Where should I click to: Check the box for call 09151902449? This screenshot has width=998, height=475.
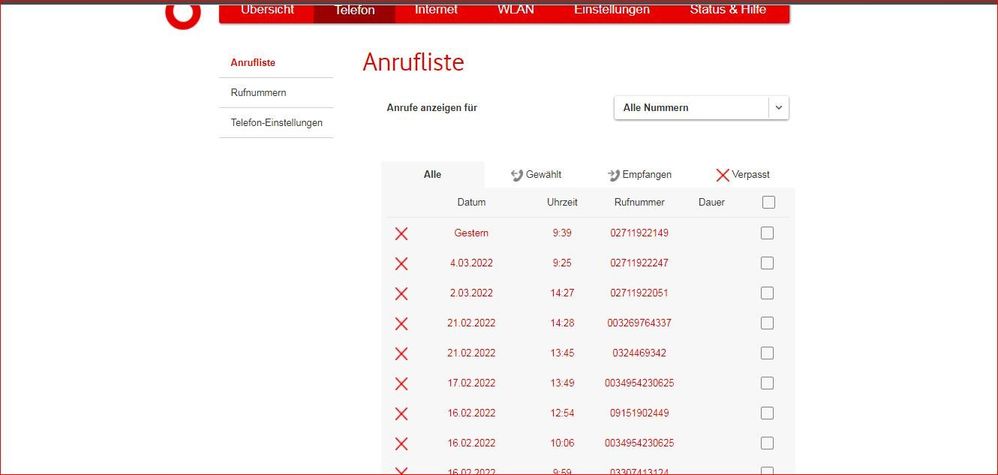[767, 413]
